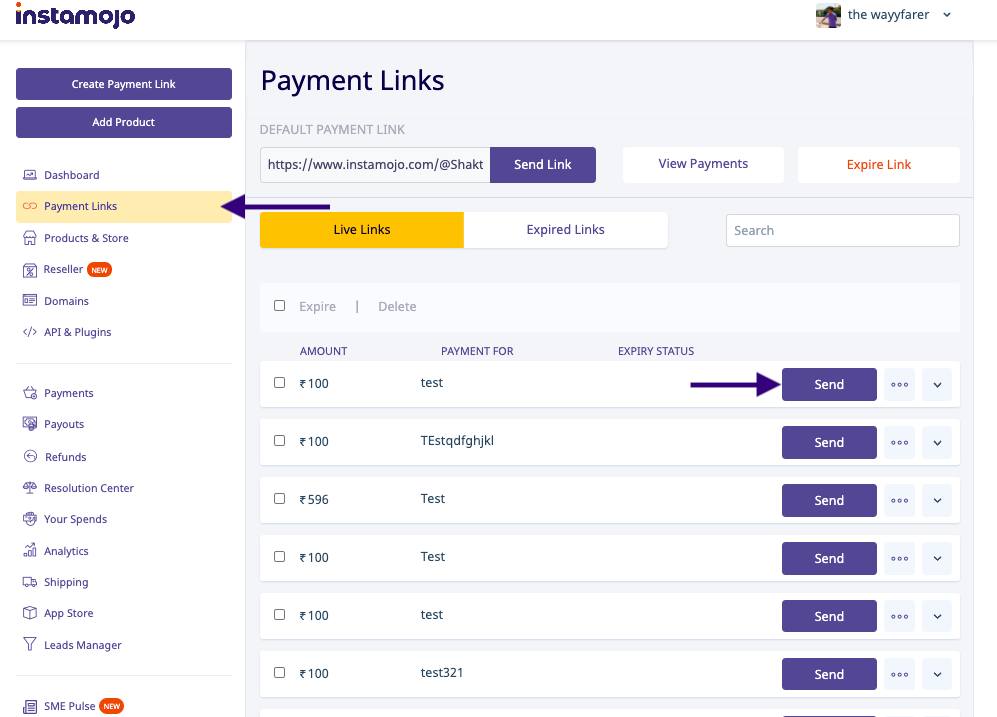Click the wayyfarer profile avatar
997x717 pixels.
[x=829, y=15]
